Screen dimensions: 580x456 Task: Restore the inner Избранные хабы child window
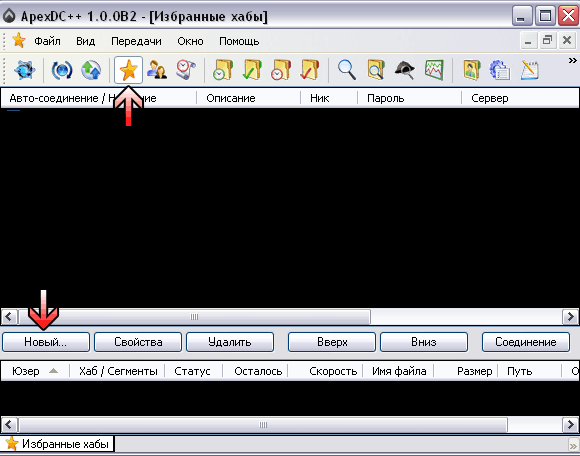pos(547,41)
